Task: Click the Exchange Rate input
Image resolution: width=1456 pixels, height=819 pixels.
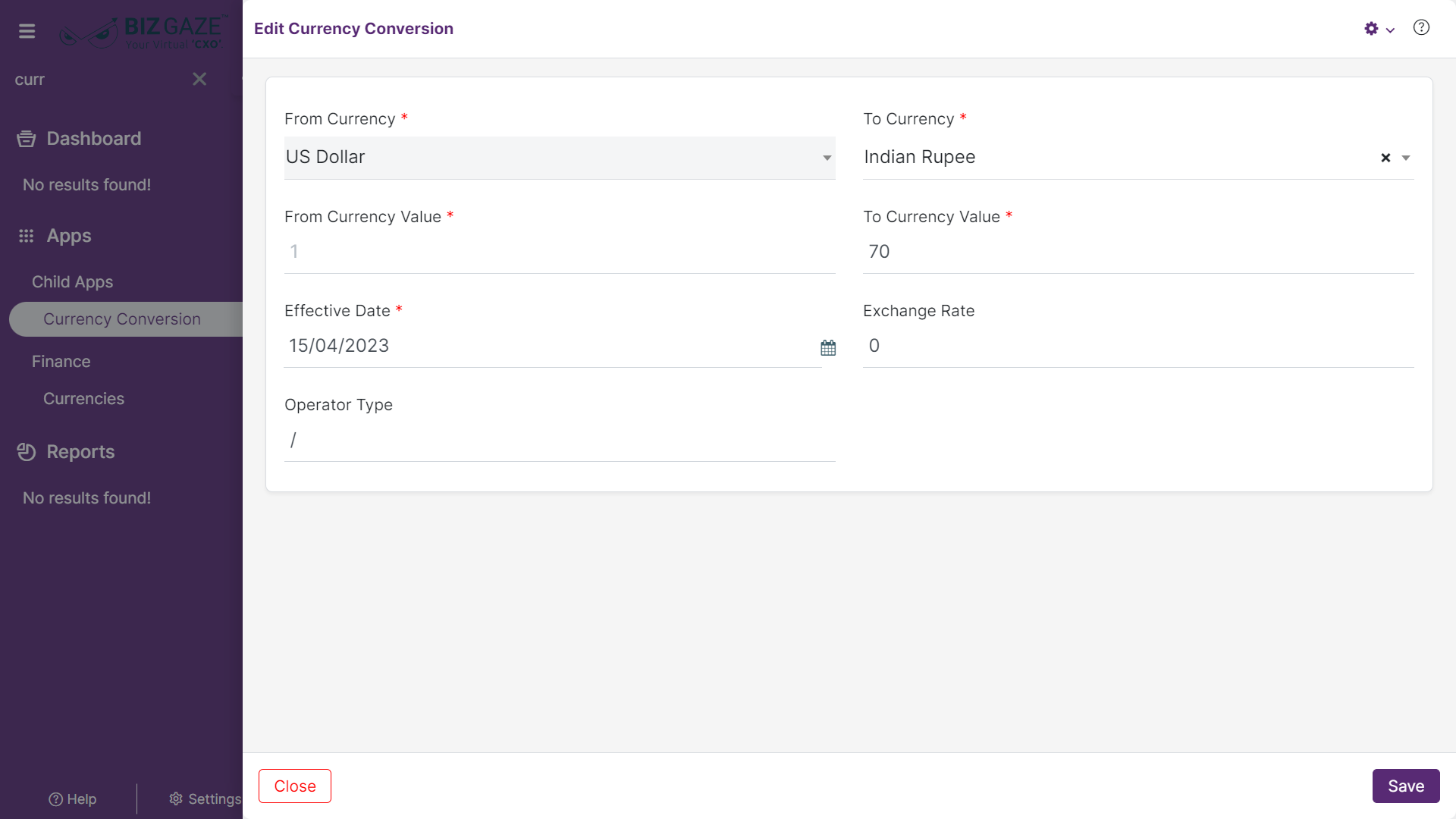Action: [x=1138, y=346]
